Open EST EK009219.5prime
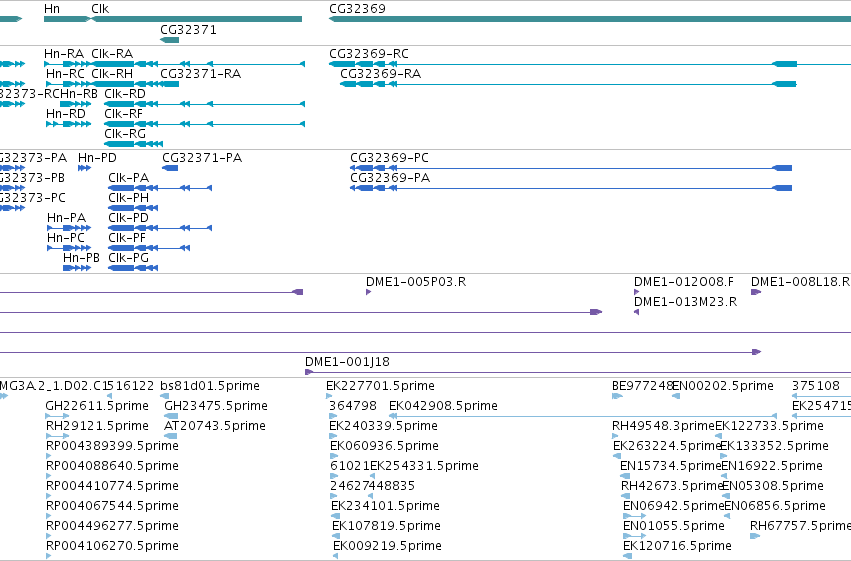851x561 pixels. pos(388,546)
